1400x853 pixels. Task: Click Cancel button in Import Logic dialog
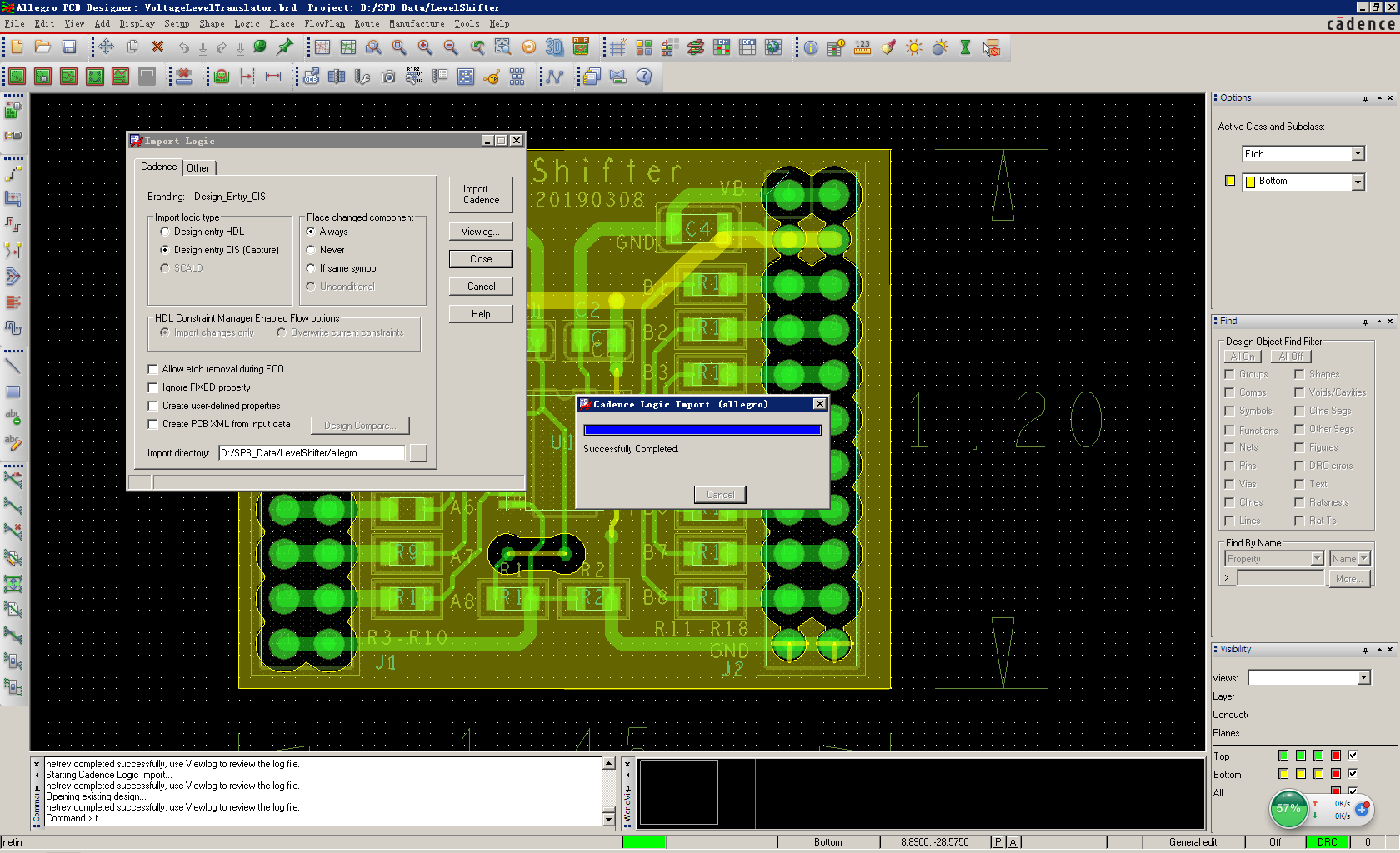481,287
